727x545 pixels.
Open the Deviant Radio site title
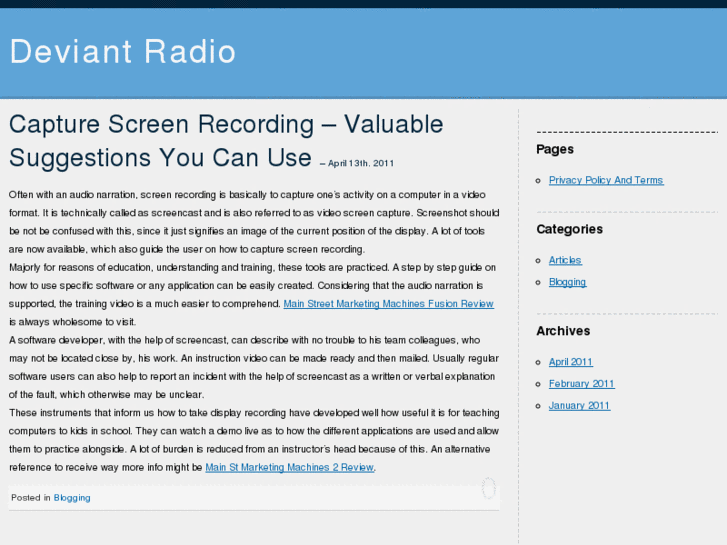123,51
